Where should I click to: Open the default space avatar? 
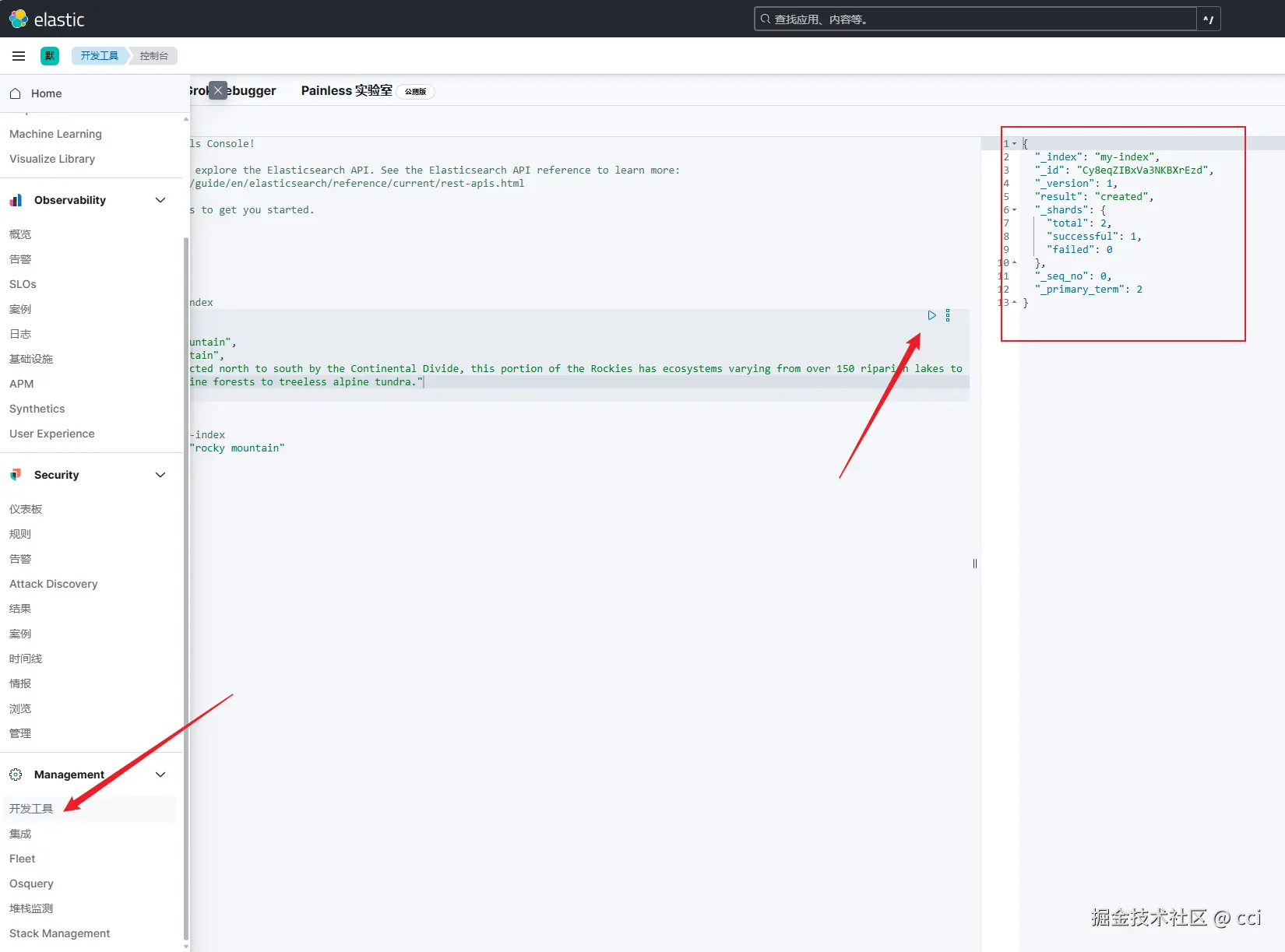(x=50, y=56)
